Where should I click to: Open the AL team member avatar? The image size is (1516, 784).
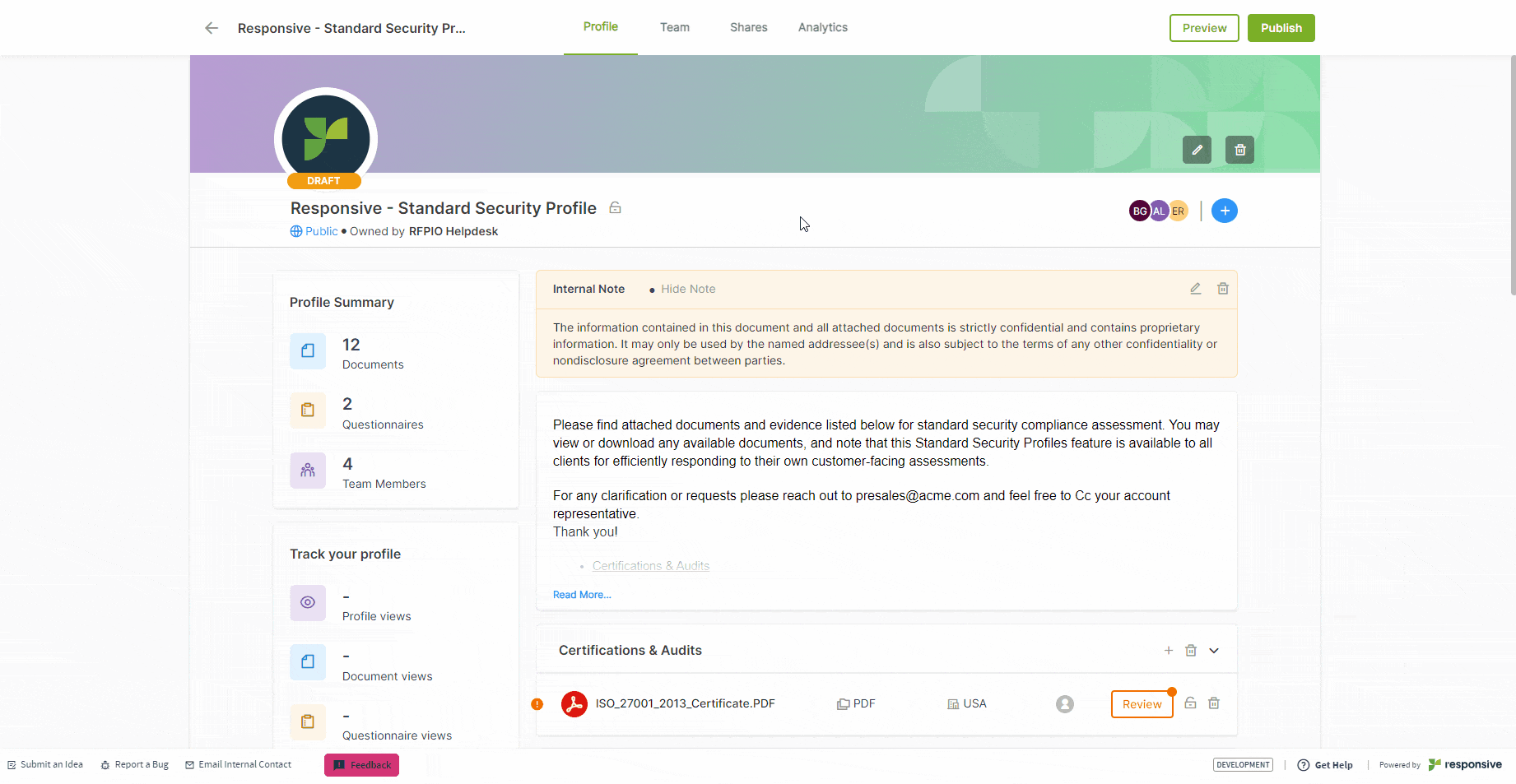click(x=1159, y=211)
